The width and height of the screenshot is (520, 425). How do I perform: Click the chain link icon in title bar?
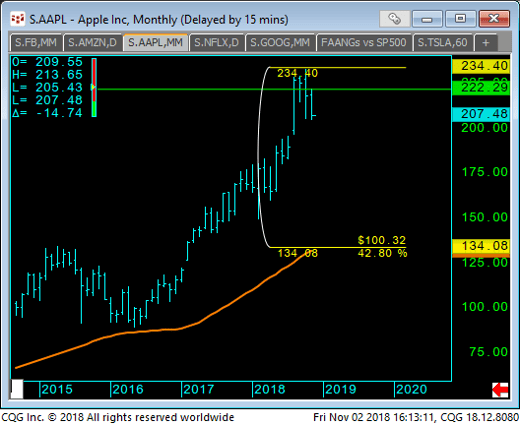394,19
